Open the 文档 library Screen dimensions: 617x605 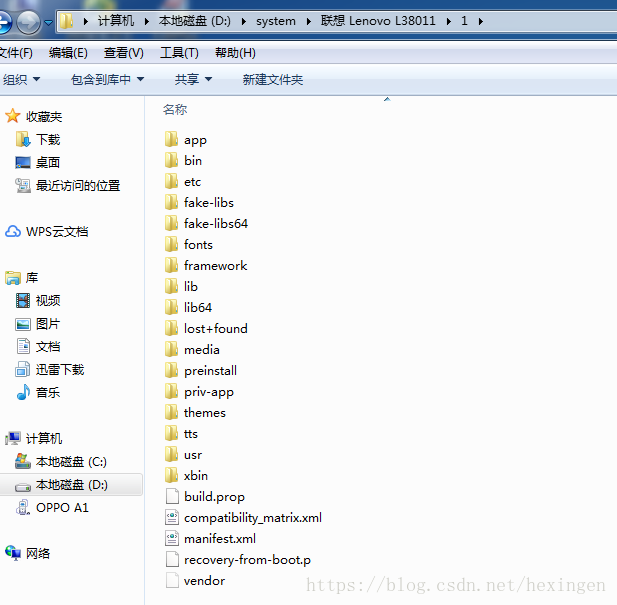coord(48,347)
